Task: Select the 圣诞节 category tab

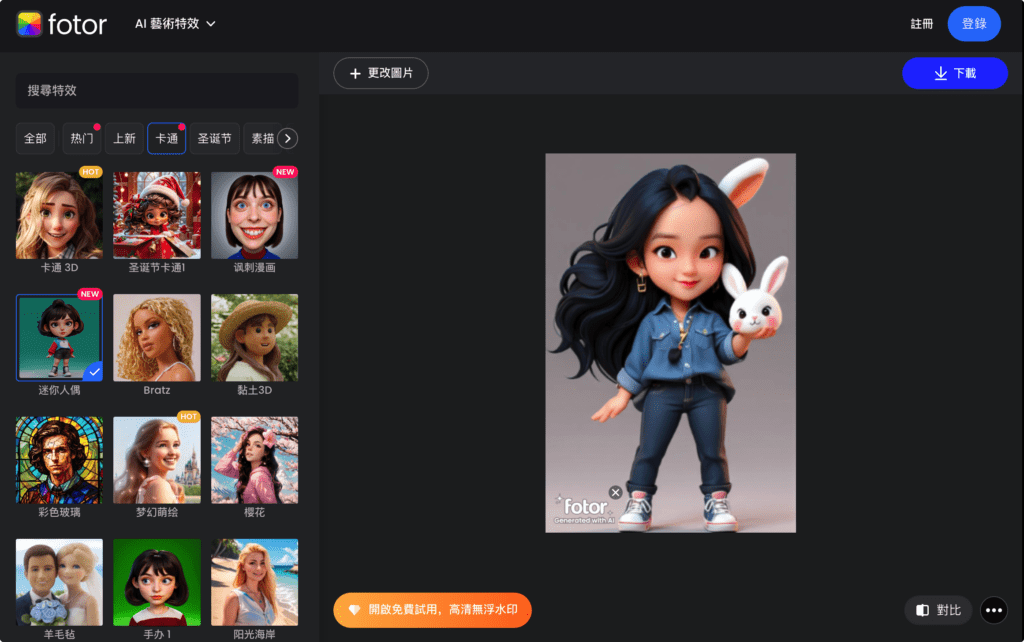Action: 214,138
